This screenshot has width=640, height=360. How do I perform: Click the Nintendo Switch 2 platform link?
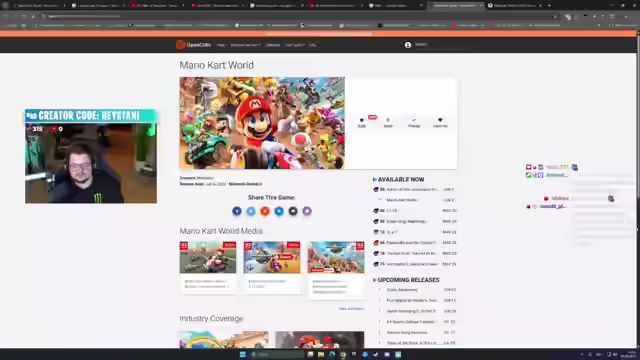(245, 184)
